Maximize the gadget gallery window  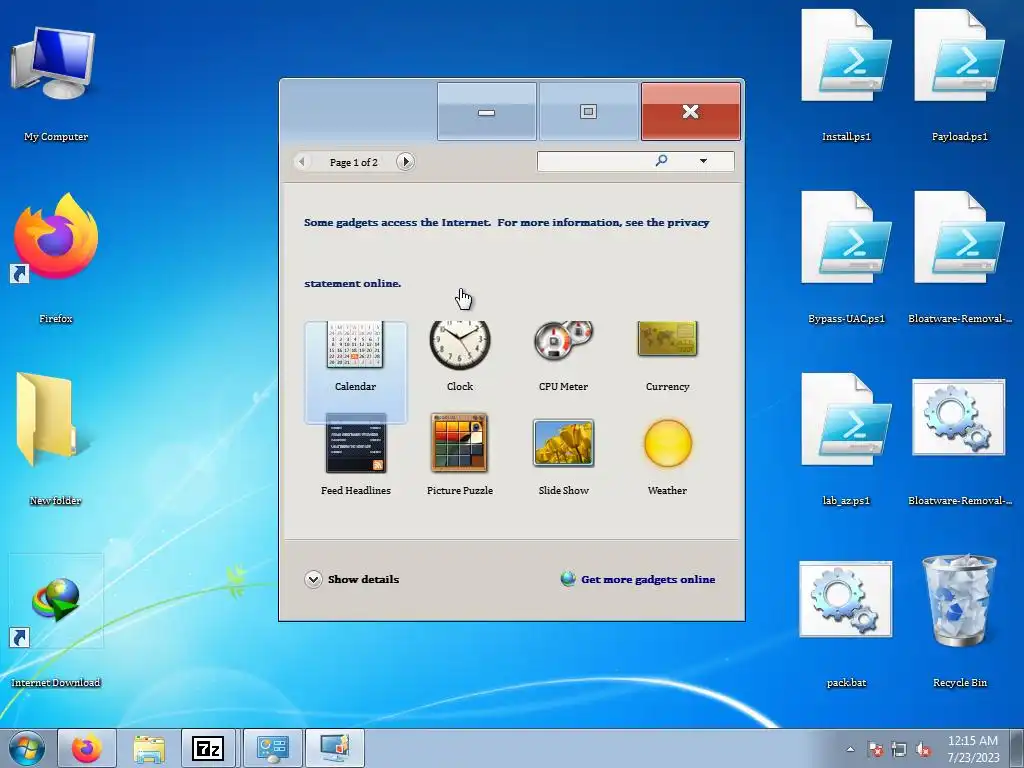pos(588,111)
